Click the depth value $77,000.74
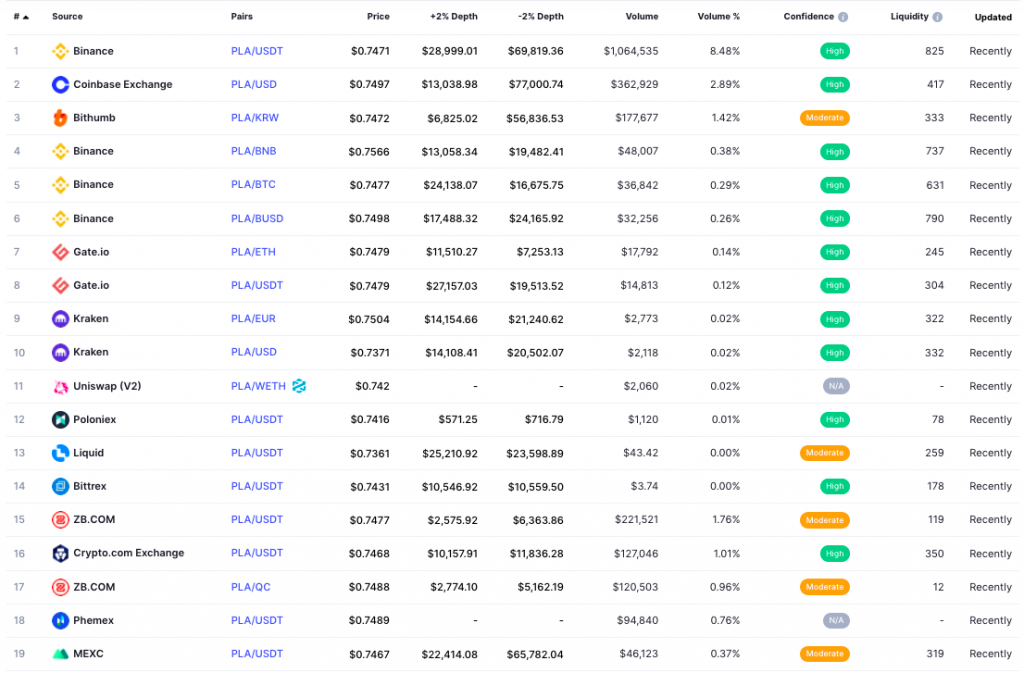The width and height of the screenshot is (1024, 673). coord(536,84)
